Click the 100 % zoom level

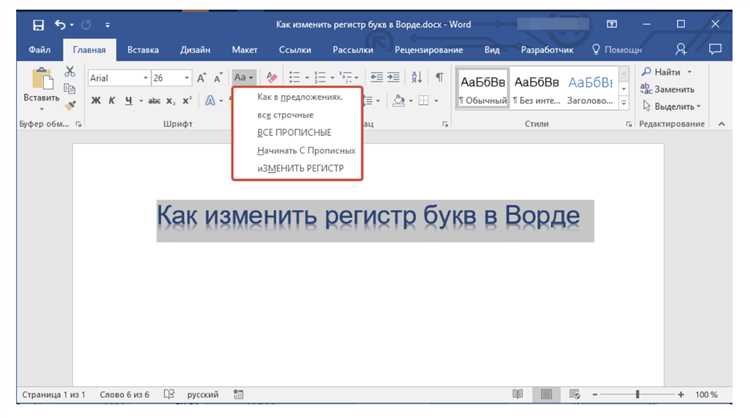click(706, 395)
